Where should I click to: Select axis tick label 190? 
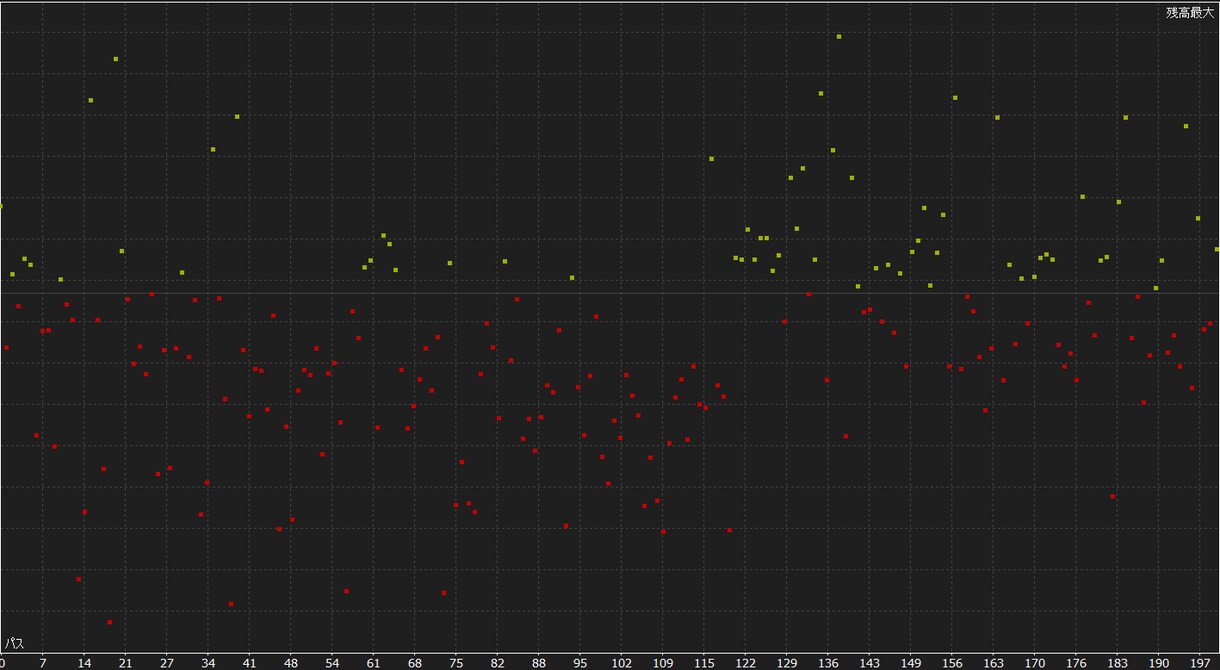(1160, 662)
